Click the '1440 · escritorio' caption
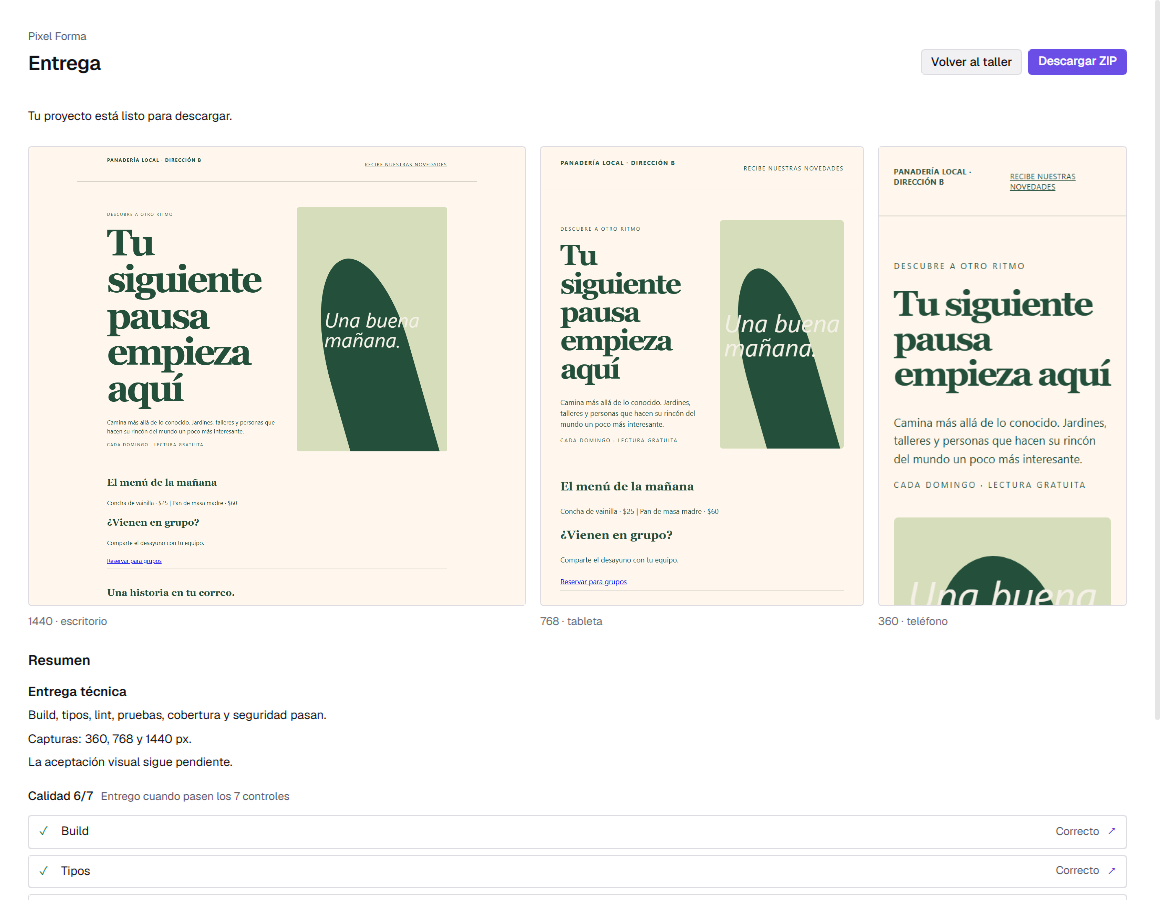This screenshot has width=1160, height=900. click(67, 621)
